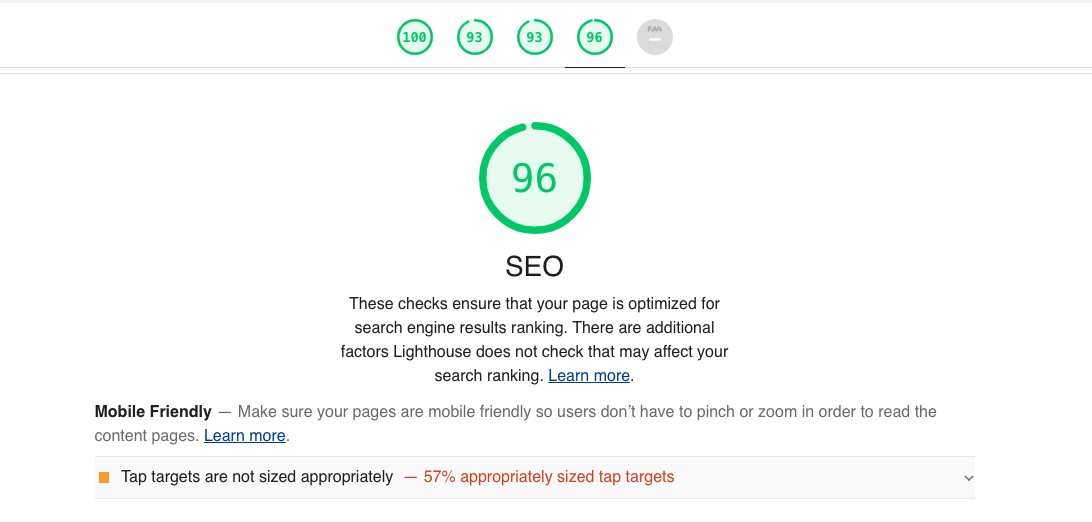Viewport: 1092px width, 522px height.
Task: Open 'Learn more' link after 'search ranking'
Action: point(589,376)
